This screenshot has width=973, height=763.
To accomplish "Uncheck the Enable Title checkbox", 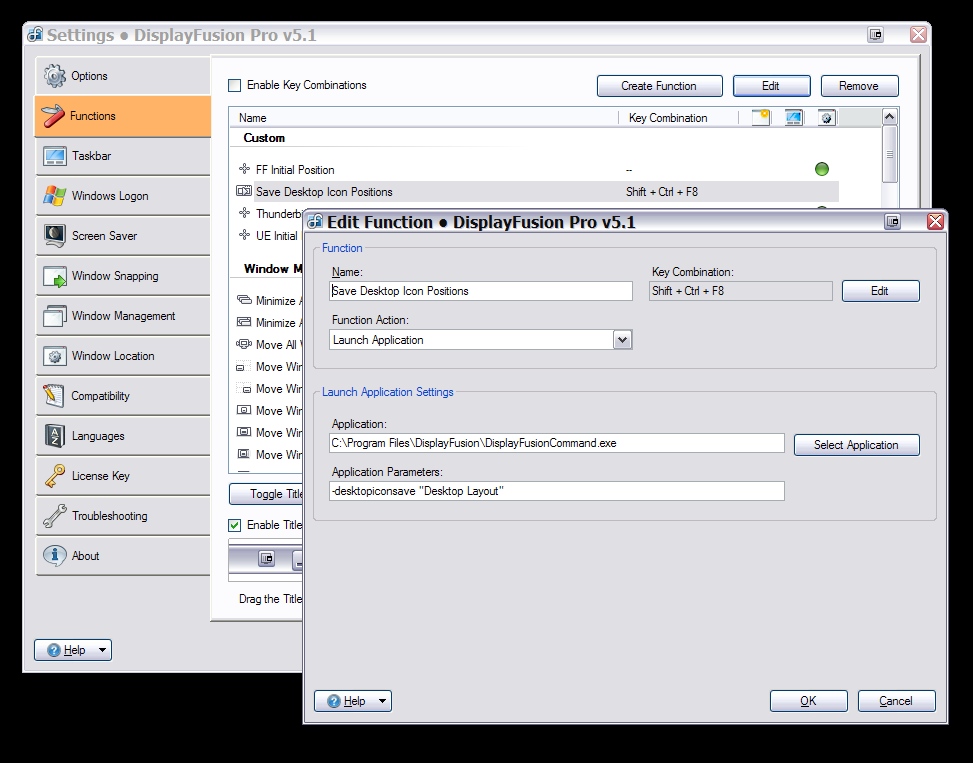I will 235,525.
